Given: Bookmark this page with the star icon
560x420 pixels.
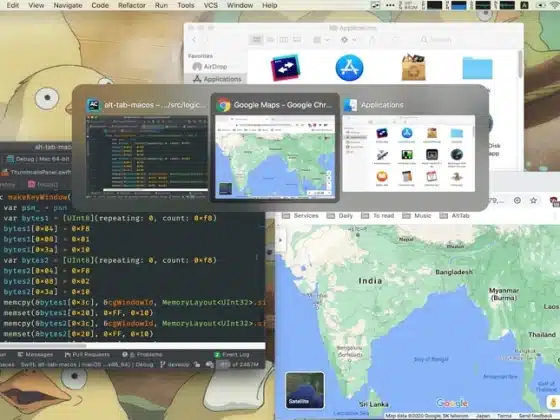Looking at the screenshot, I should (533, 201).
